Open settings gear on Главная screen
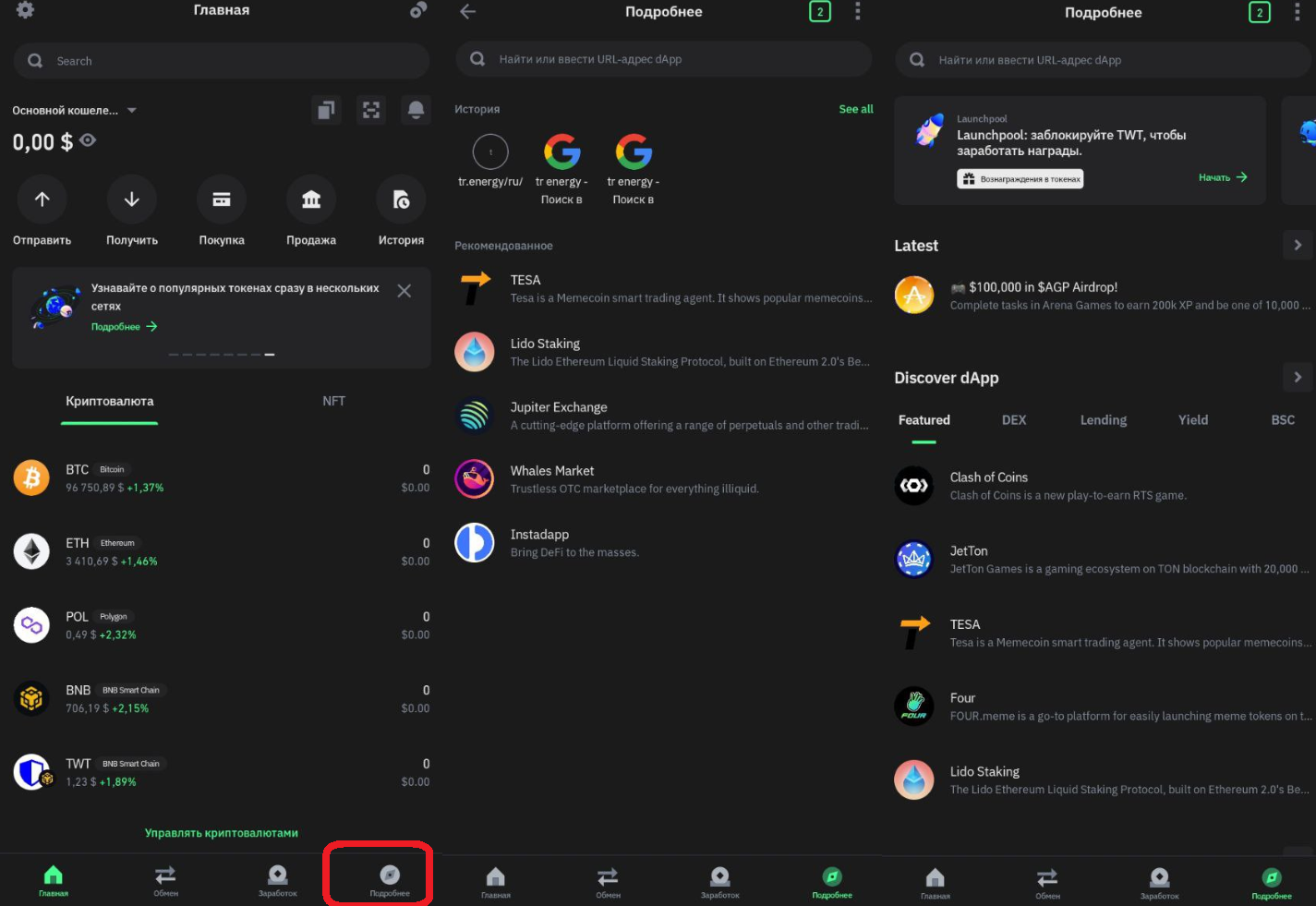The width and height of the screenshot is (1316, 906). [x=25, y=9]
